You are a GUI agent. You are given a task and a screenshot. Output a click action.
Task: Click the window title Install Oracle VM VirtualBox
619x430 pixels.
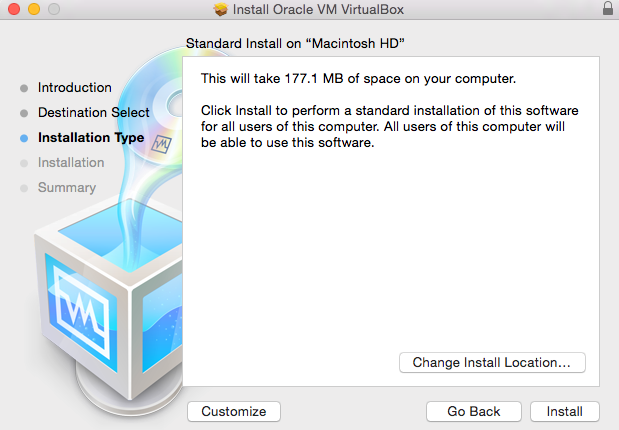pyautogui.click(x=316, y=10)
